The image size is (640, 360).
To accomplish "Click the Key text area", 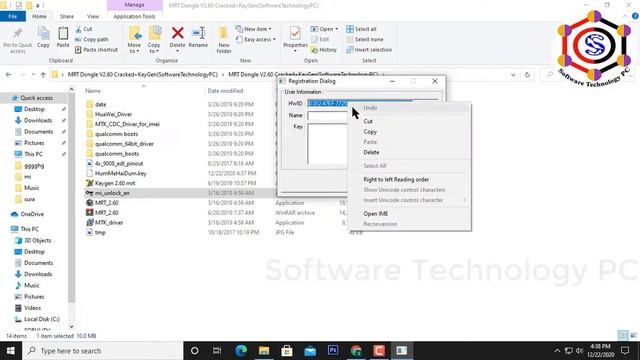I will 327,144.
